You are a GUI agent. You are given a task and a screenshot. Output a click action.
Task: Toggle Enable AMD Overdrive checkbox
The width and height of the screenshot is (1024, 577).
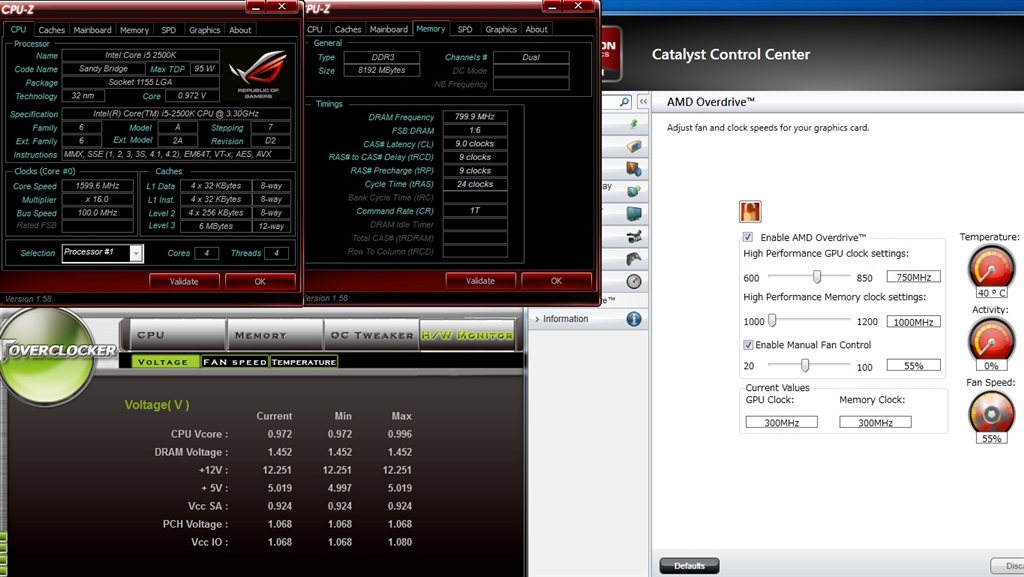pos(748,237)
